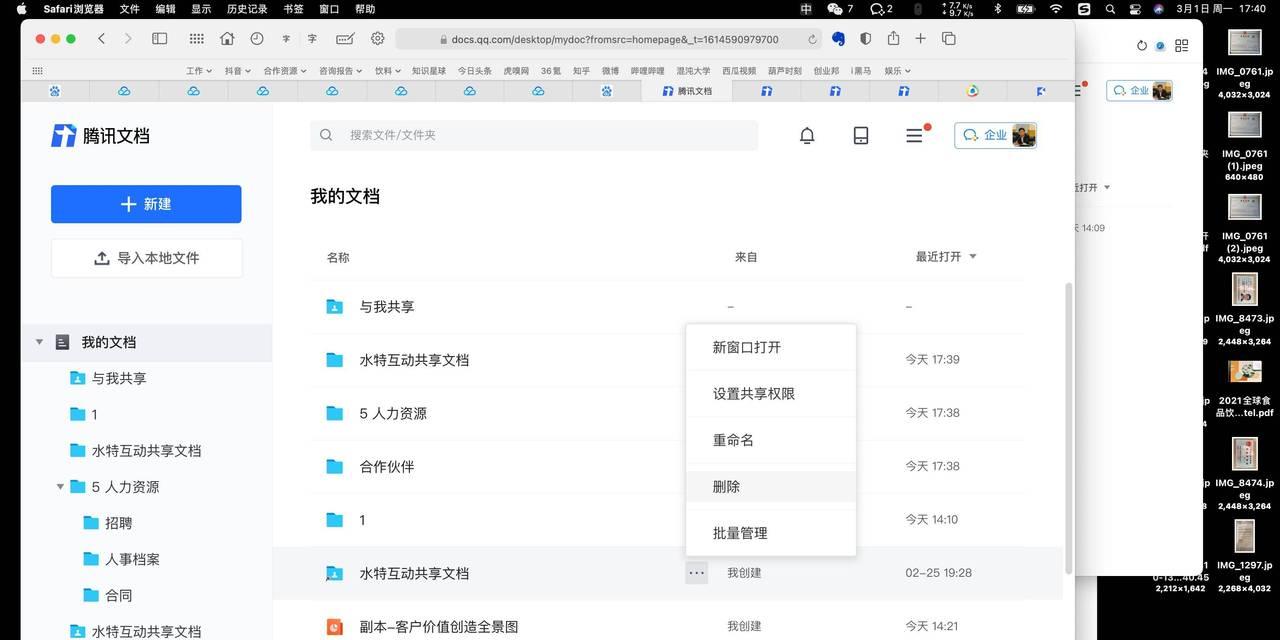The image size is (1280, 640).
Task: Click the file list vertical scrollbar
Action: coord(1068,428)
